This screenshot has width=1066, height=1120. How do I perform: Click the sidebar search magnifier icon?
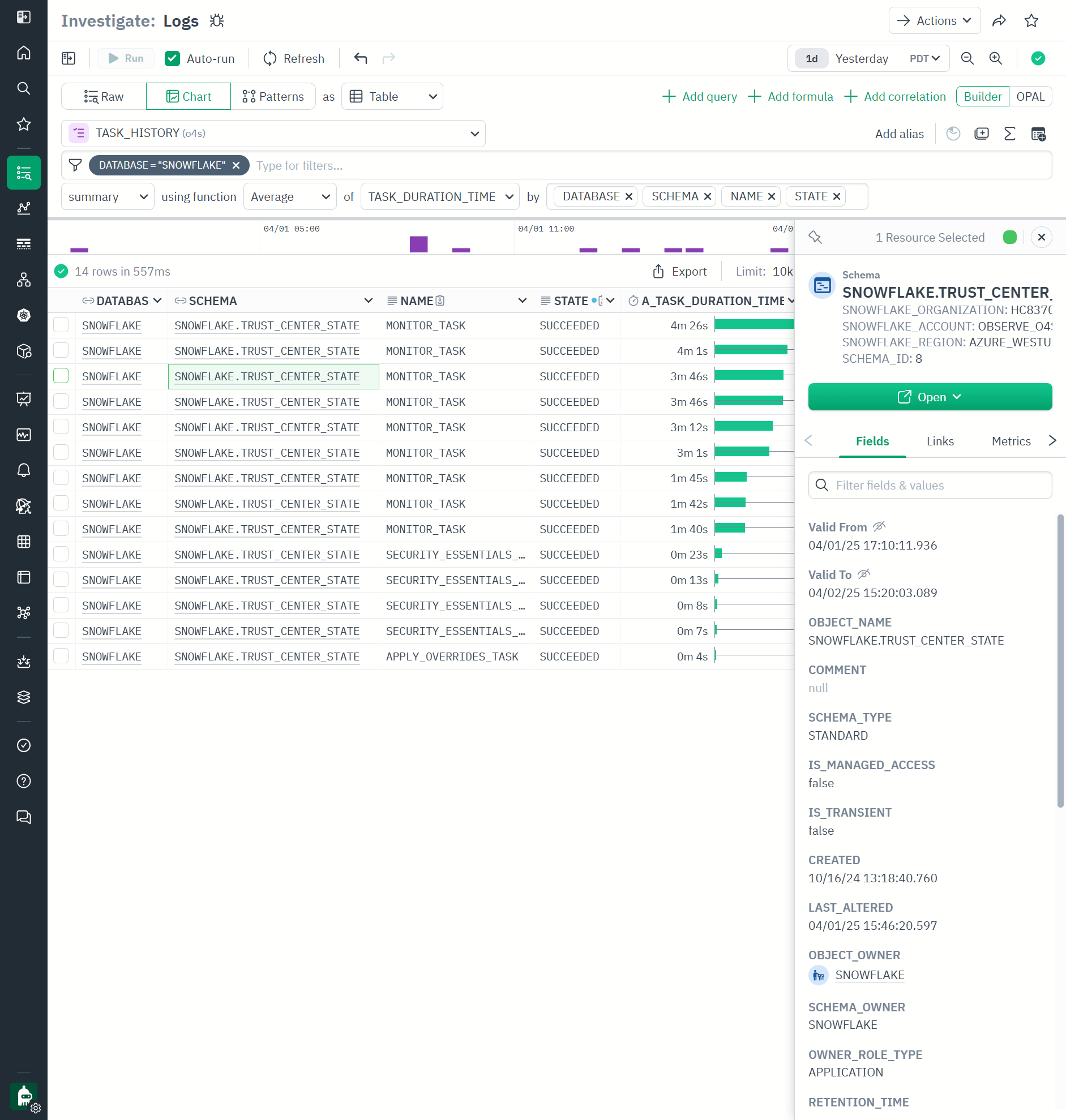[x=23, y=88]
